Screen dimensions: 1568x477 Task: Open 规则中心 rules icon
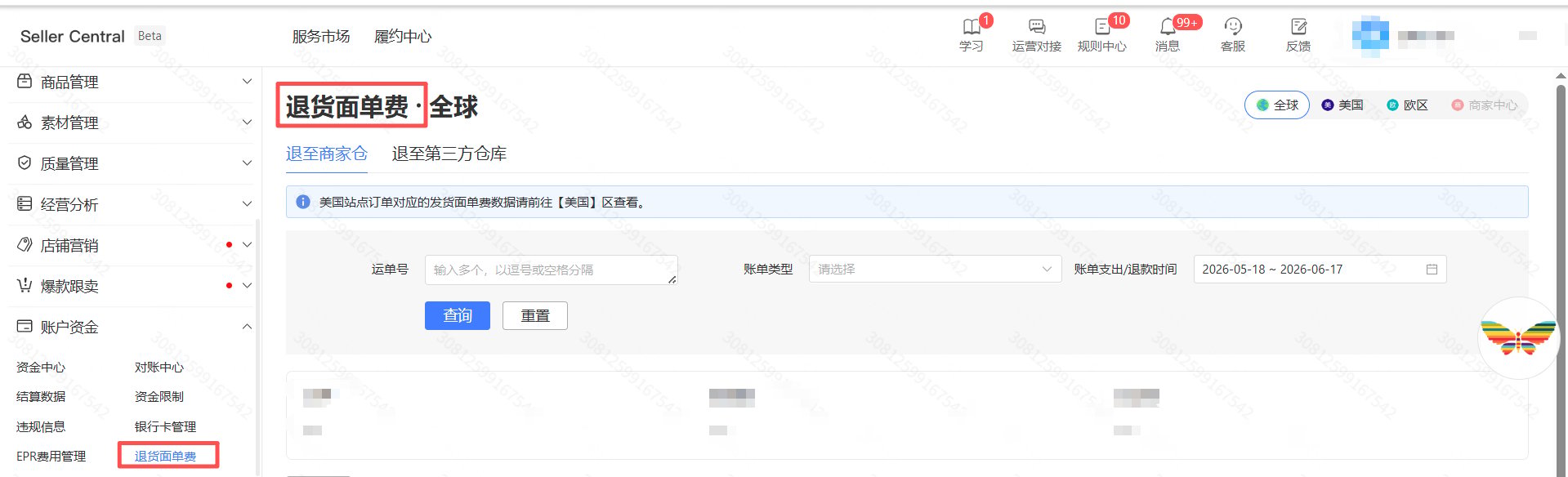point(1101,27)
